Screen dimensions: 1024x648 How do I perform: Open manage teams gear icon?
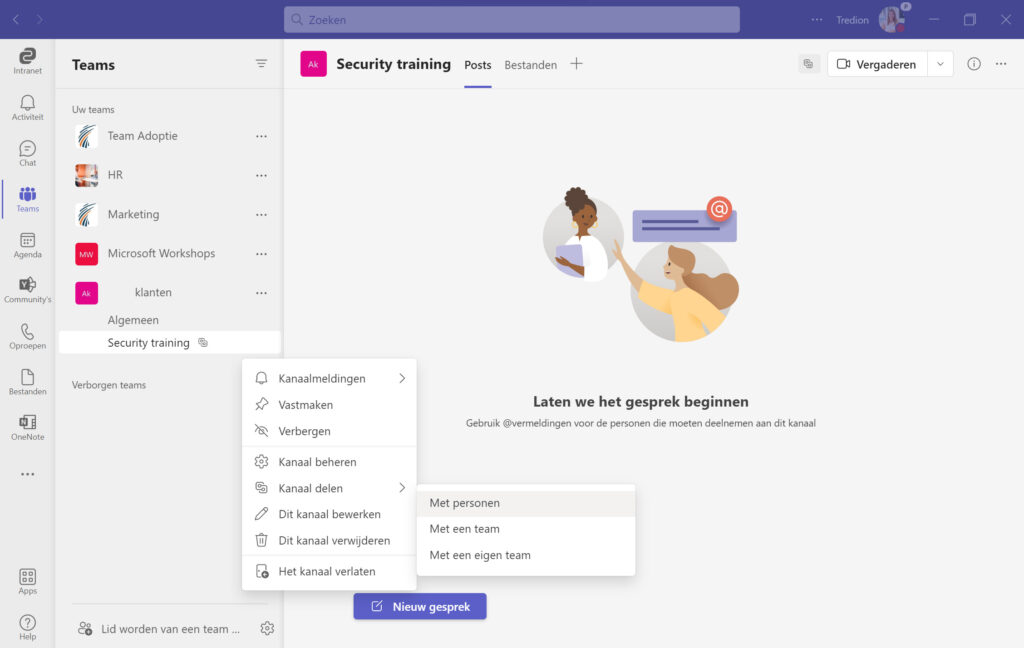pyautogui.click(x=267, y=628)
